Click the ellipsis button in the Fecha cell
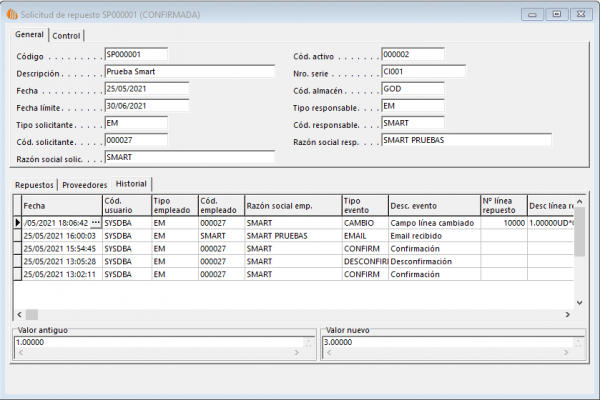Viewport: 600px width, 400px height. pos(95,223)
